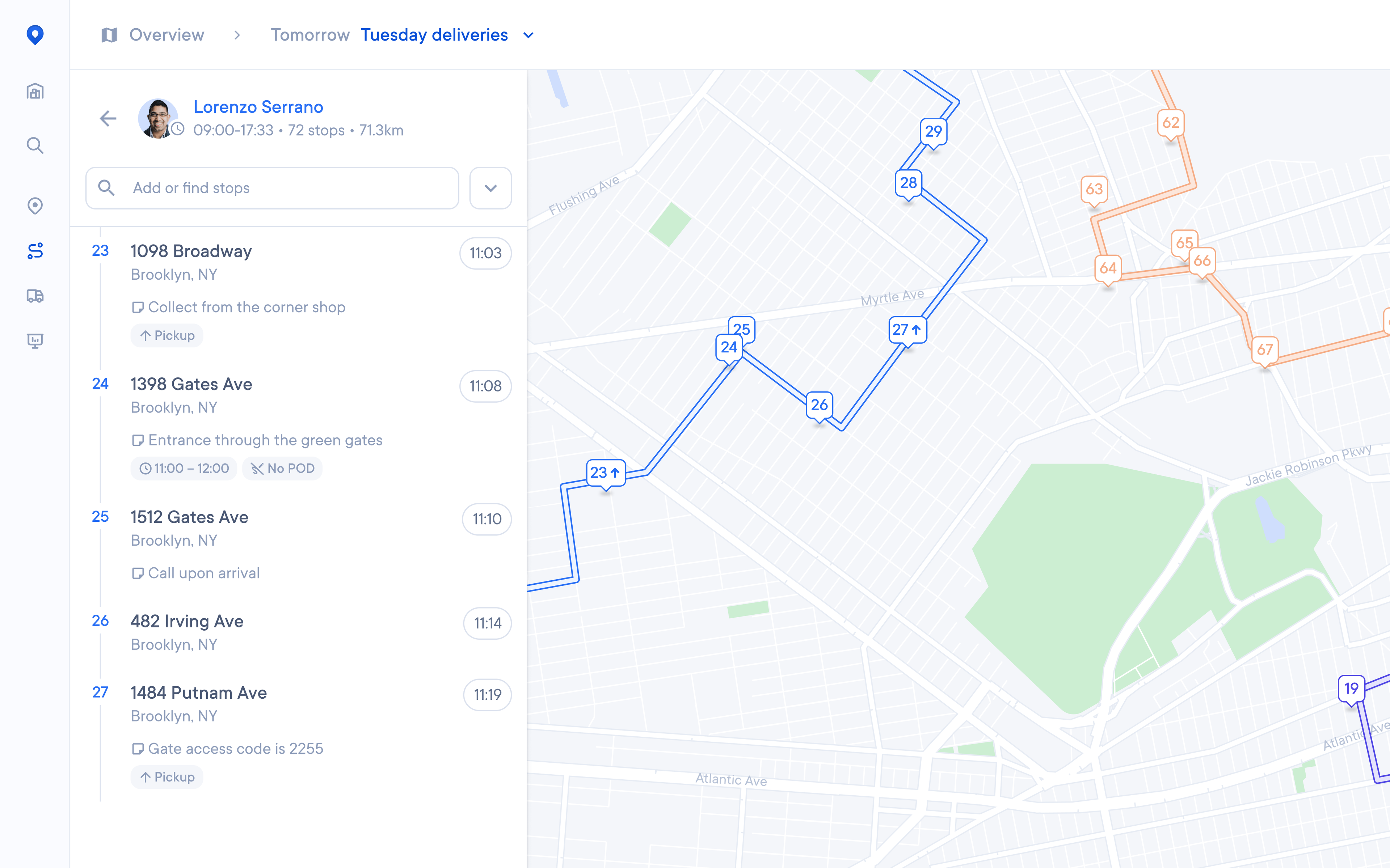Select the routes sidebar icon

35,250
